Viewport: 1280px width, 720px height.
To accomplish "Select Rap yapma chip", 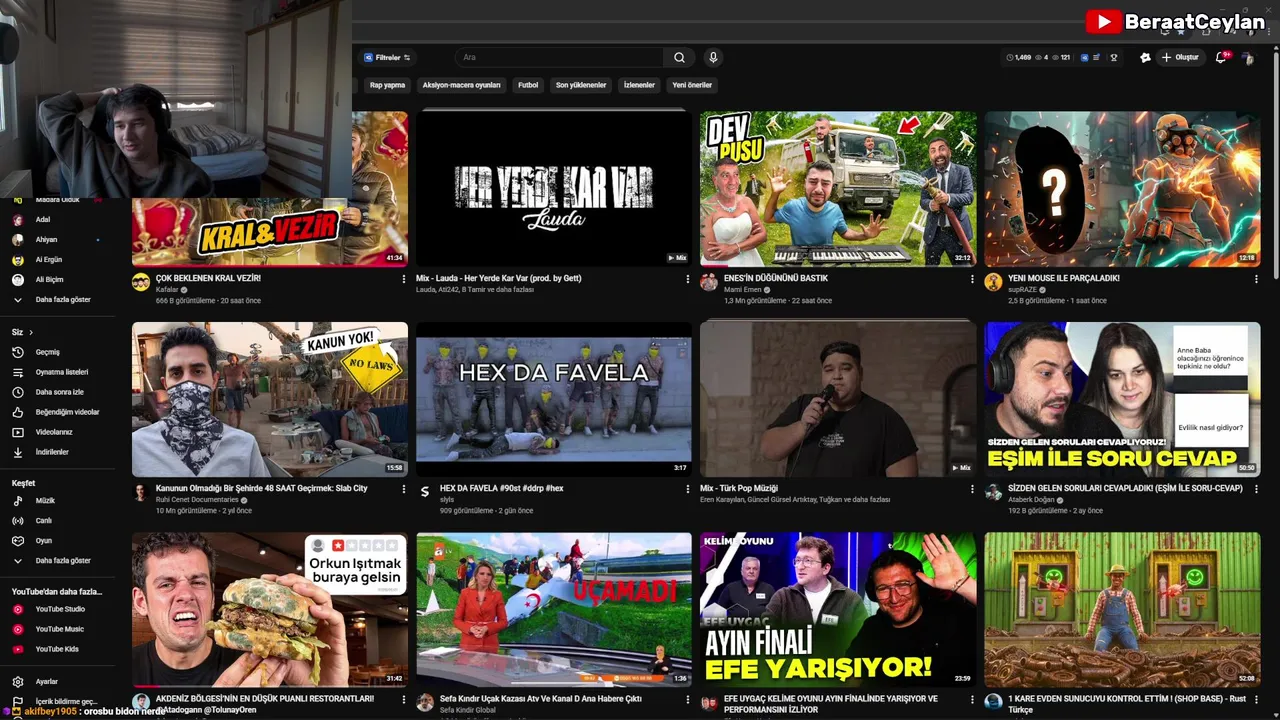I will 387,85.
